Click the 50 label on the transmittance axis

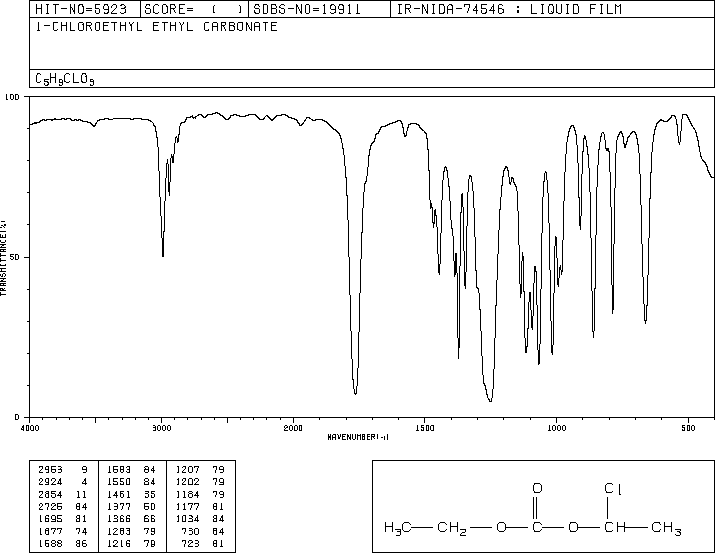coord(14,257)
